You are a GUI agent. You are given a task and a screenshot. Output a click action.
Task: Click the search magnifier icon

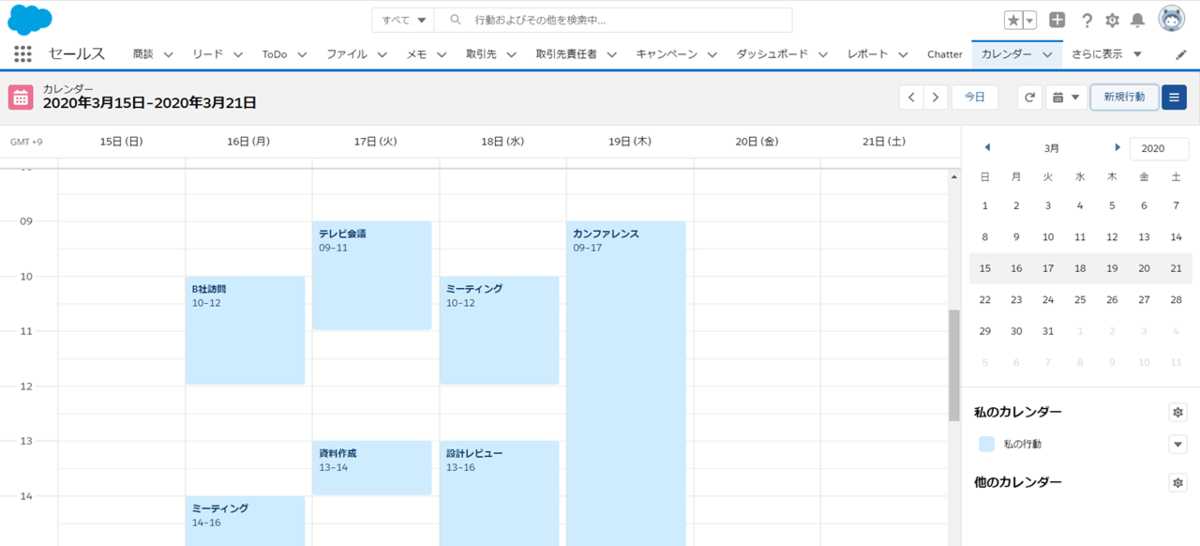click(455, 20)
